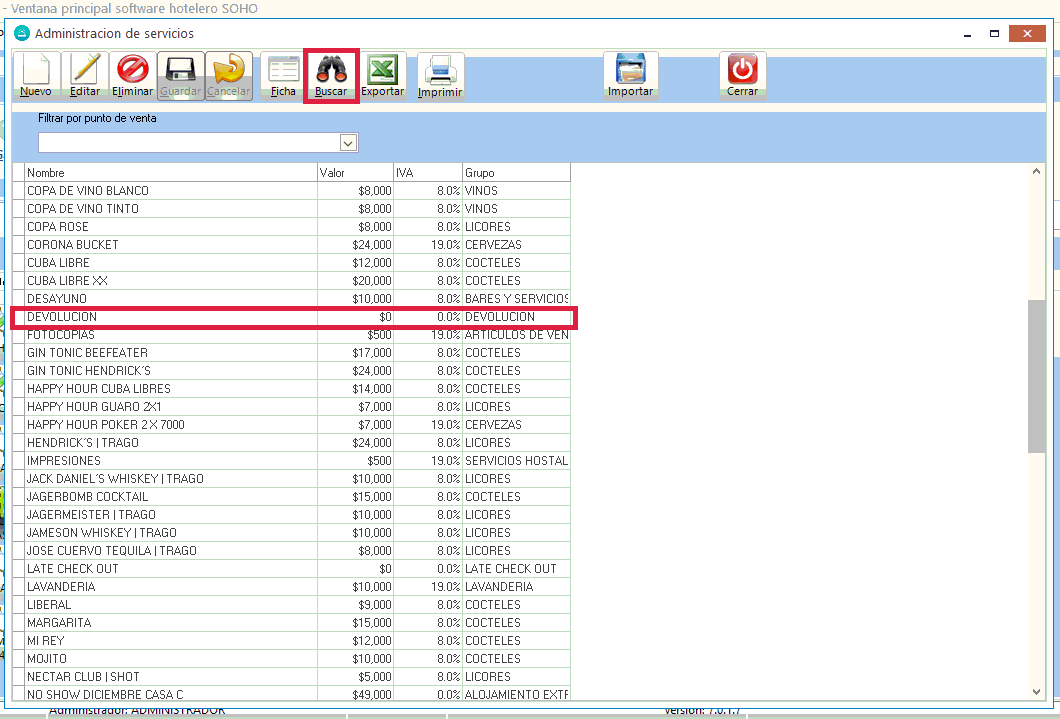The width and height of the screenshot is (1060, 719).
Task: Maximize the Administracion de servicios window
Action: pos(995,34)
